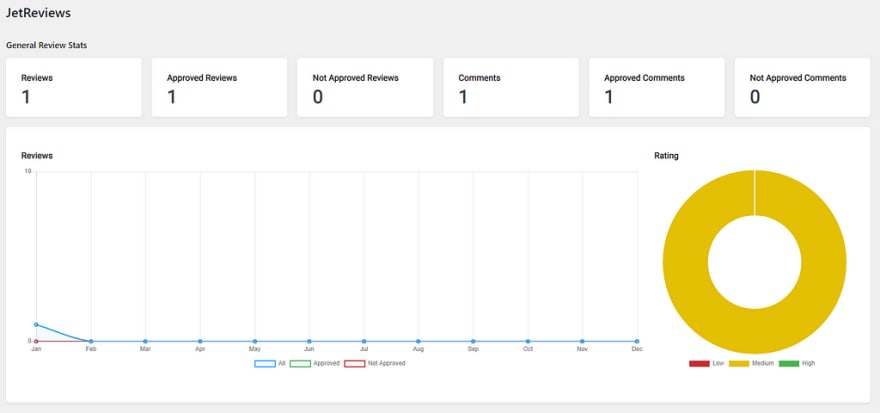Click the Not Approved legend label text
Viewport: 880px width, 413px height.
(387, 364)
